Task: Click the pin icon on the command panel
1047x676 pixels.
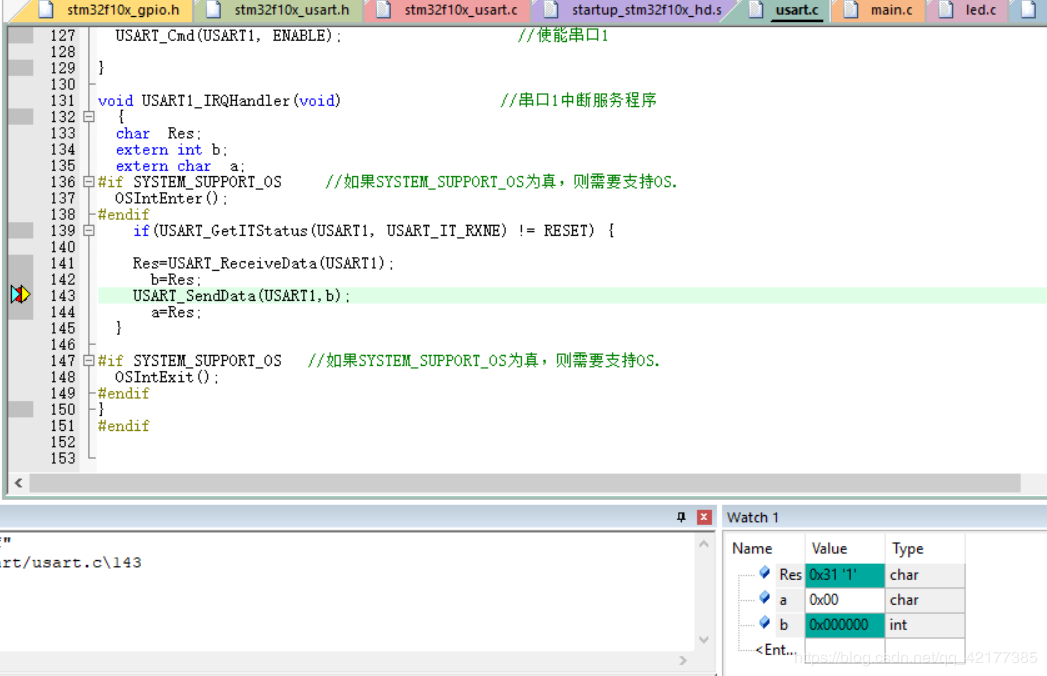Action: click(681, 517)
